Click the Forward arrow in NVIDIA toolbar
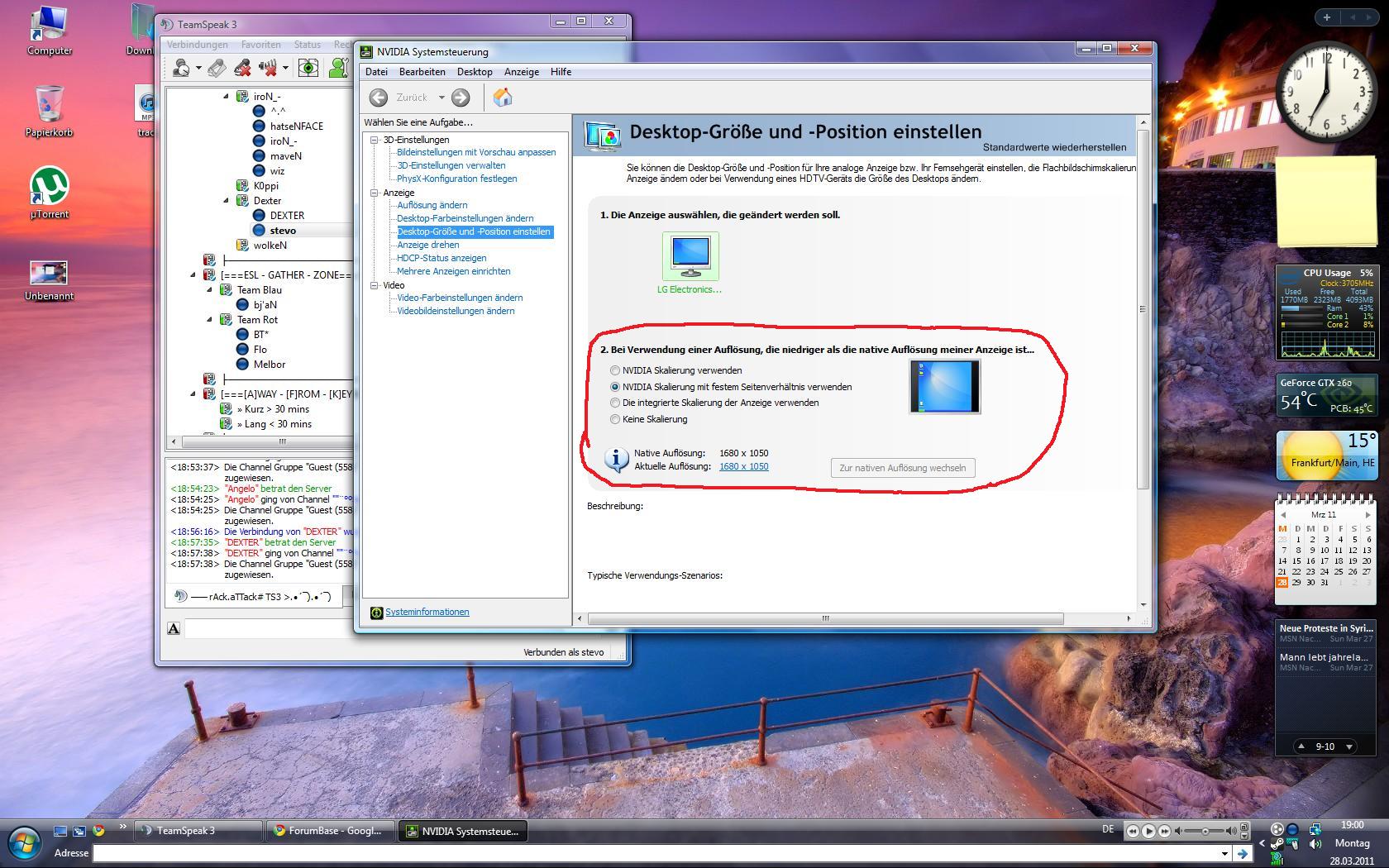The image size is (1389, 868). [x=461, y=98]
